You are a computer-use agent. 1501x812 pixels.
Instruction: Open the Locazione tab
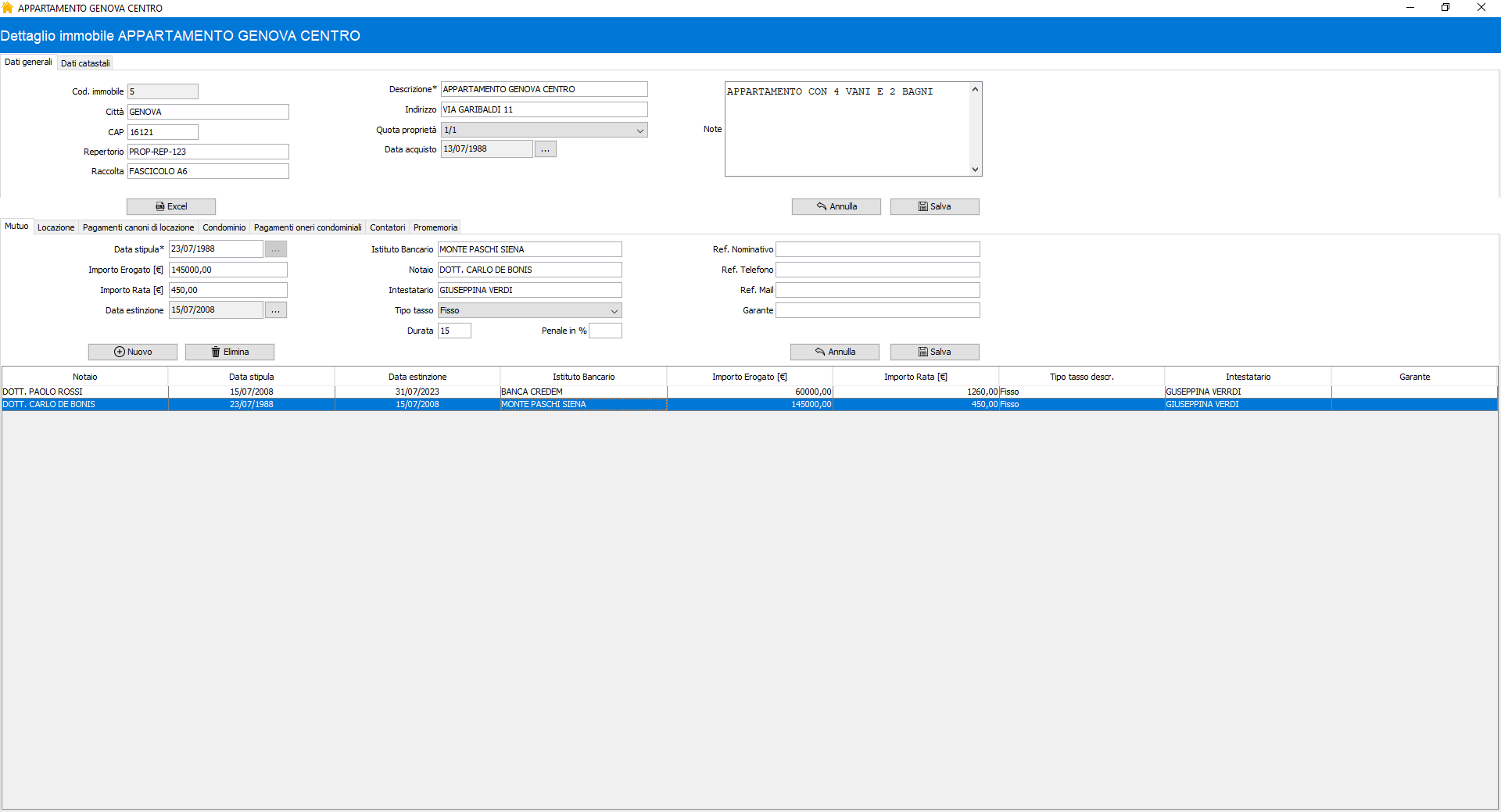[x=56, y=227]
